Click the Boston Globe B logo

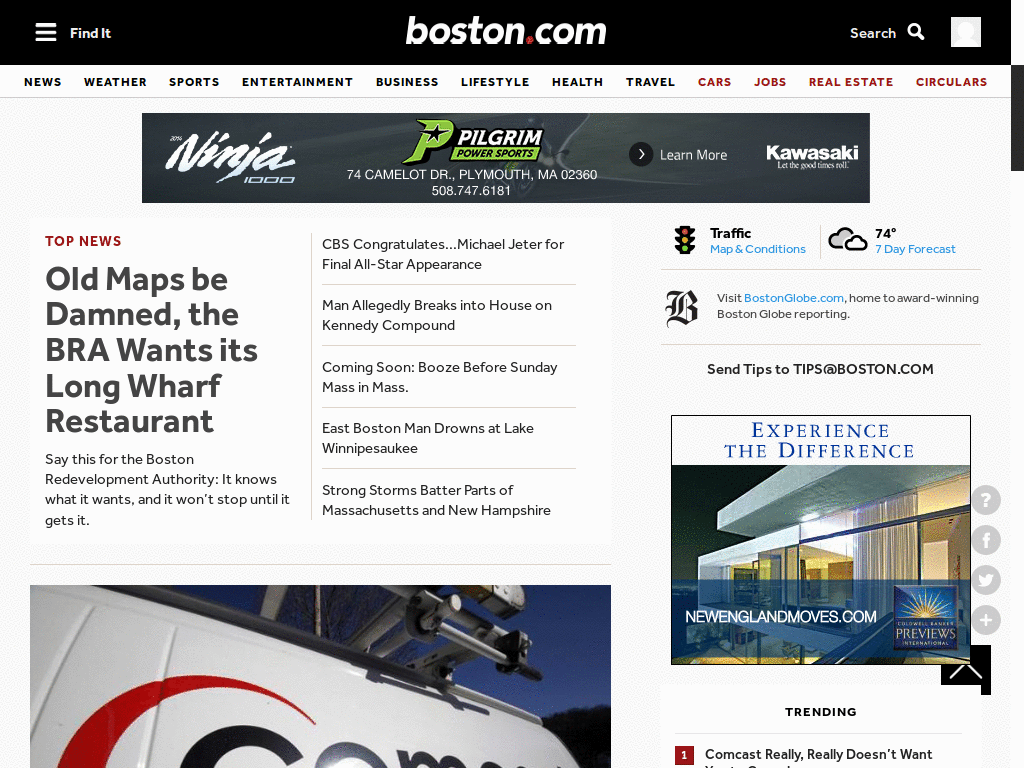(x=682, y=308)
